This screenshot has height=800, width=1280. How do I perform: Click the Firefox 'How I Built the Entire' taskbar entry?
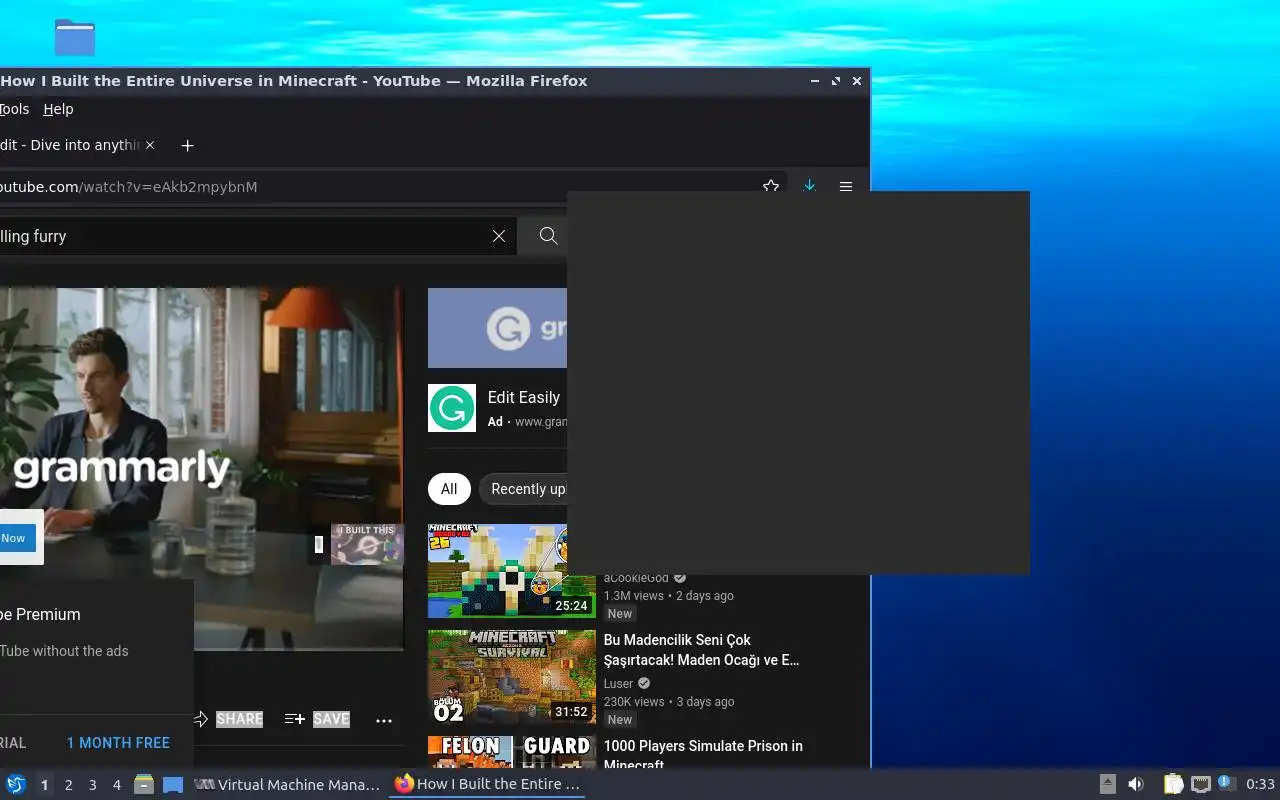pos(487,784)
